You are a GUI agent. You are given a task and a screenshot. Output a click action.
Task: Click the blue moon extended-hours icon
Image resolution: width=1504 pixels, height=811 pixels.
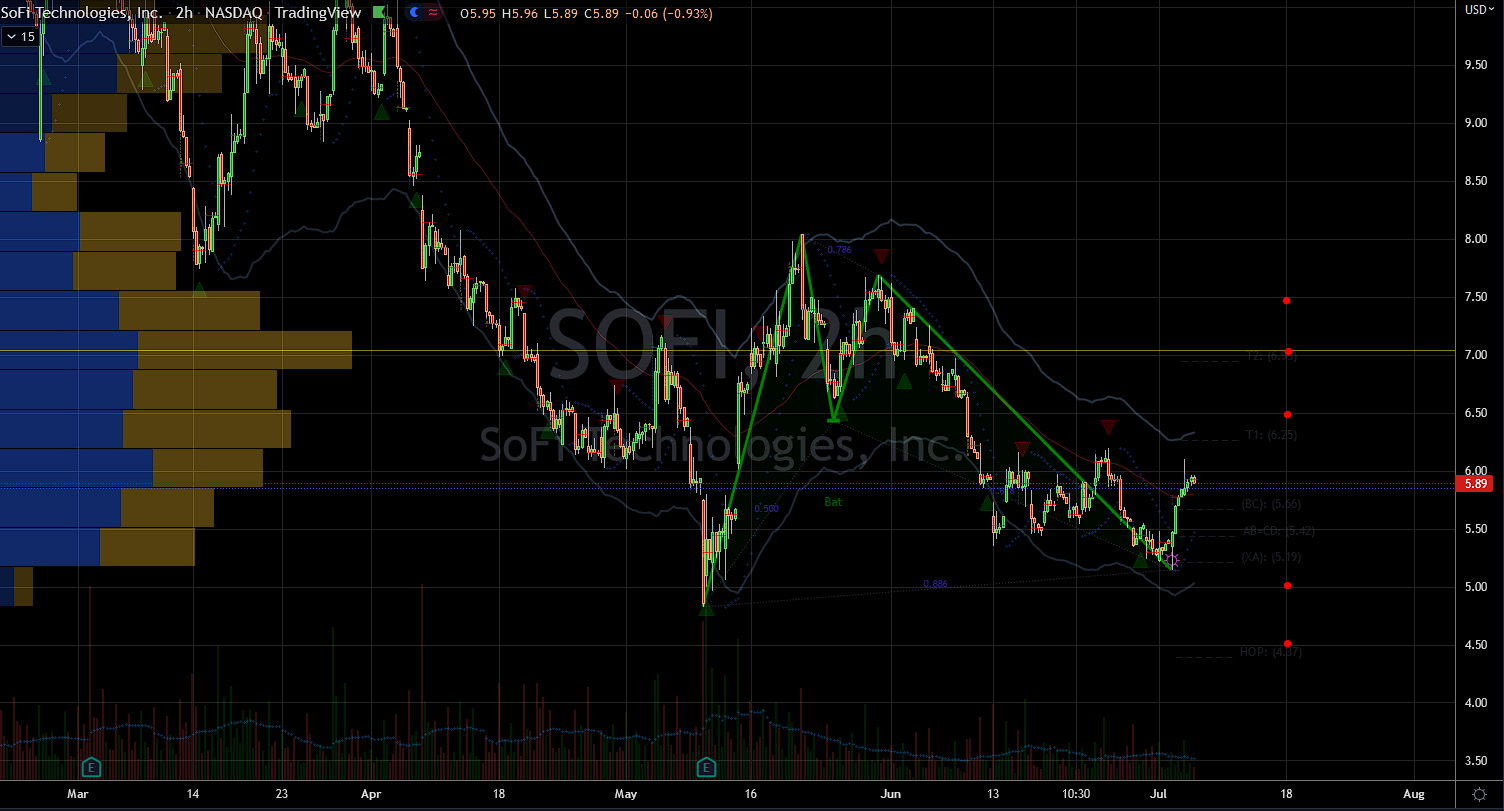point(414,12)
